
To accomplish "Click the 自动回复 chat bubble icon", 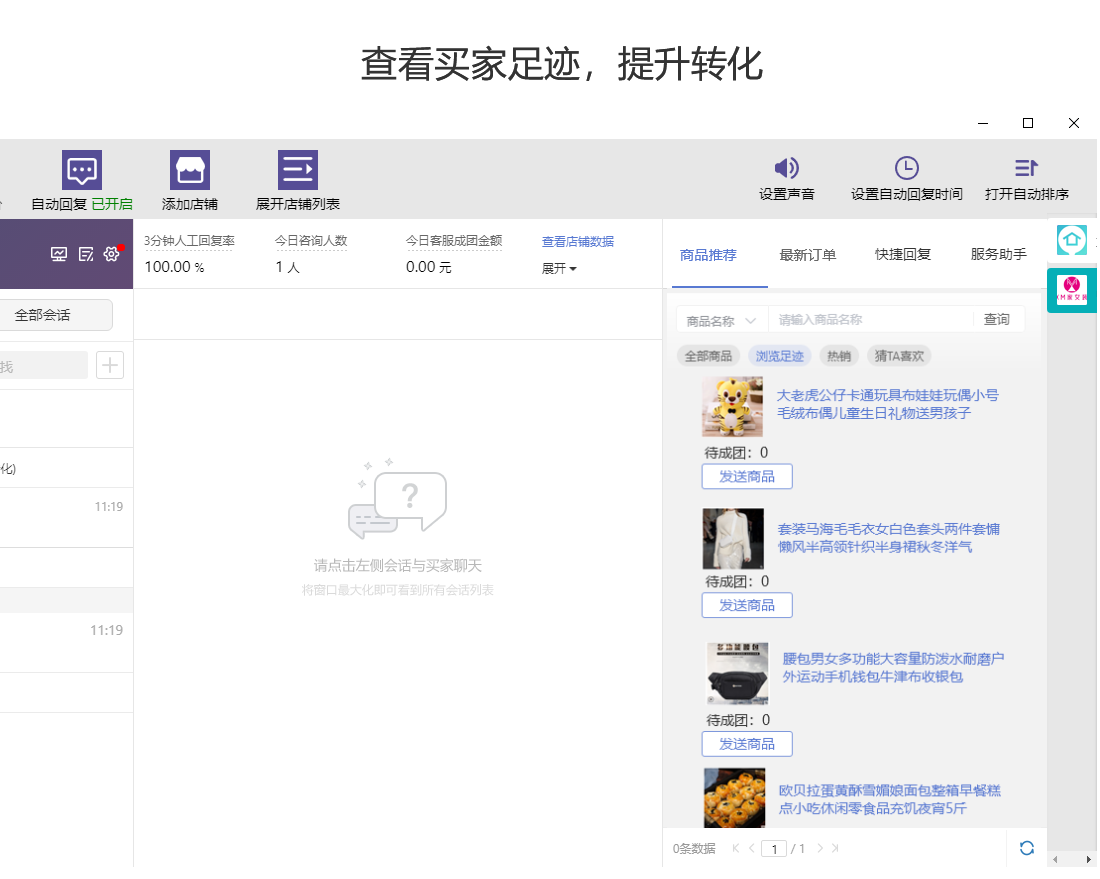I will [81, 171].
